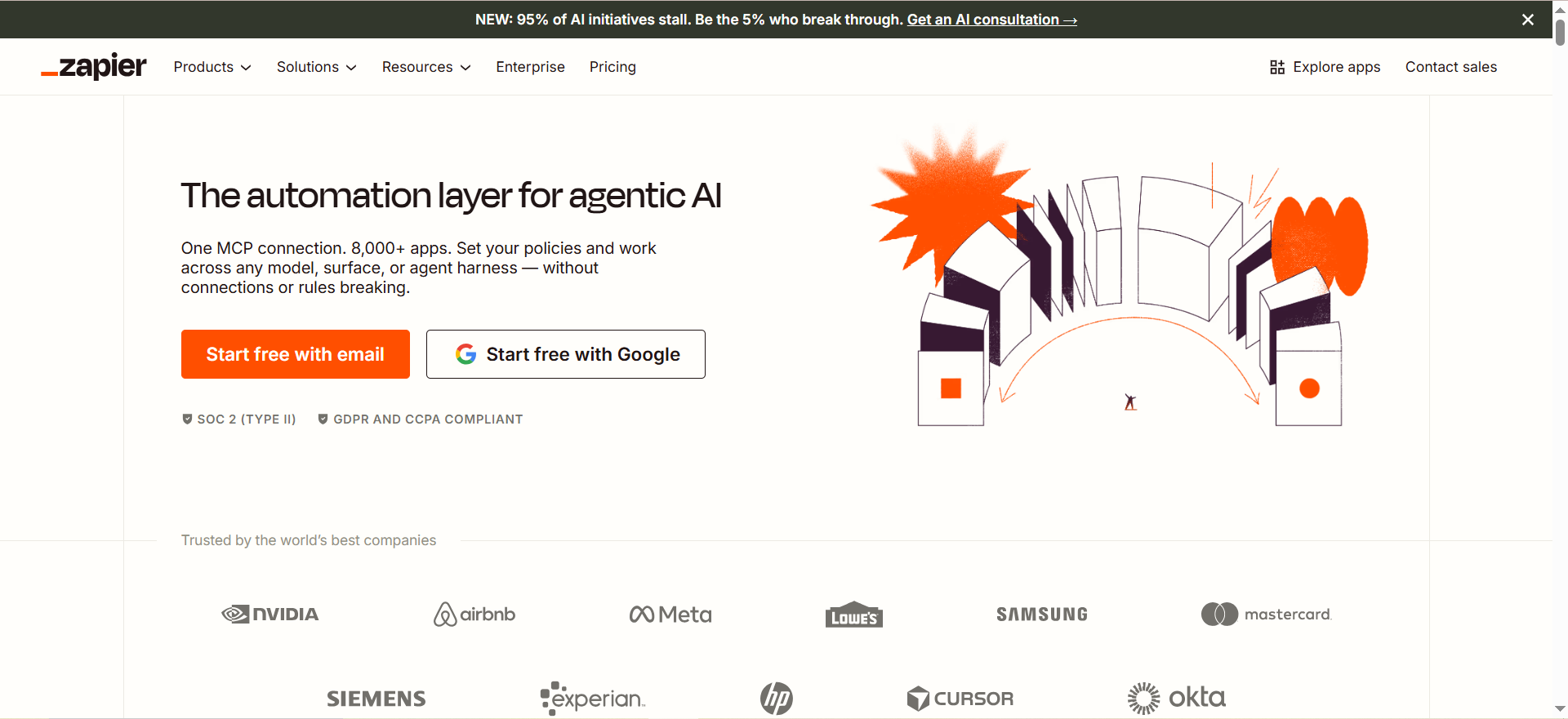Image resolution: width=1568 pixels, height=719 pixels.
Task: Click 'GDPR AND CCPA COMPLIANT' text
Action: [x=428, y=419]
